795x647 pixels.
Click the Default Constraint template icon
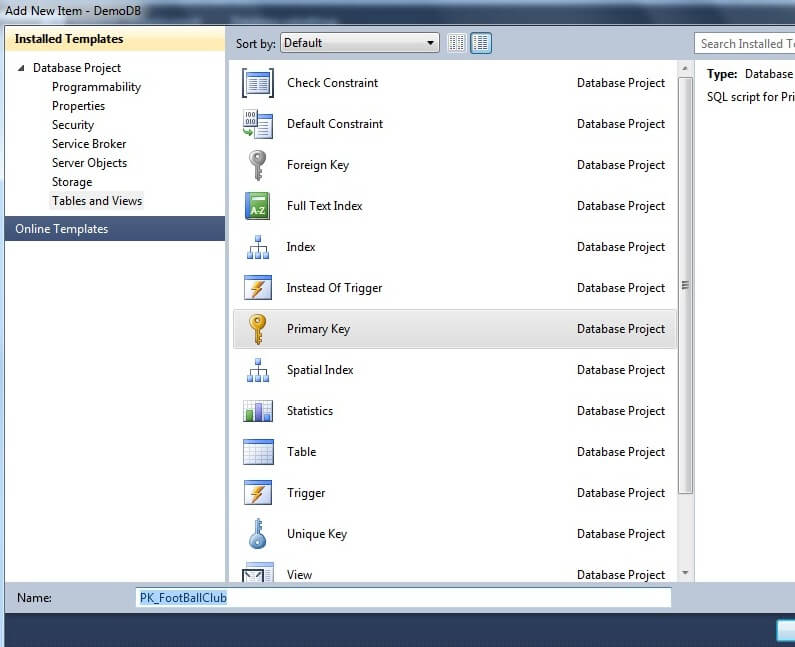click(258, 124)
